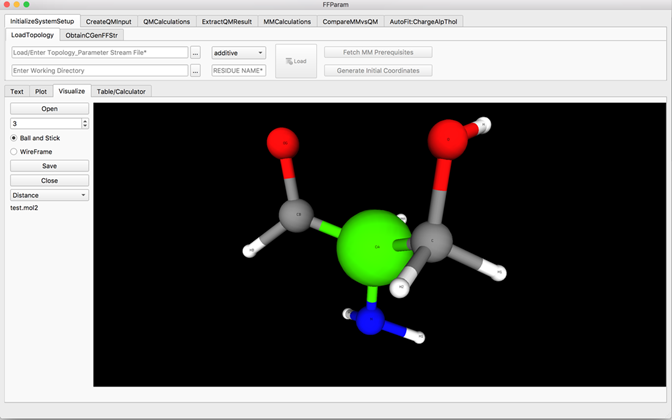Select the blue nitrogen atom in the molecule
This screenshot has width=672, height=420.
tap(370, 320)
